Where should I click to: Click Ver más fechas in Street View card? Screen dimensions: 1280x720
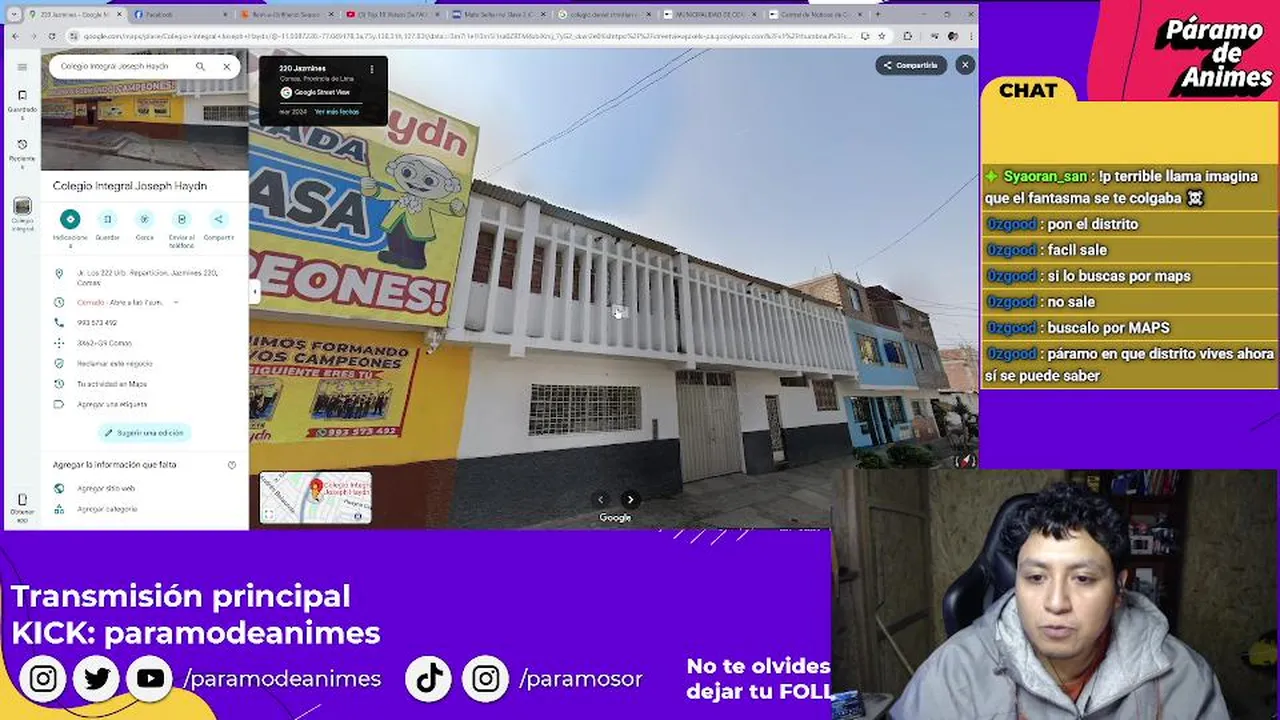pyautogui.click(x=337, y=112)
